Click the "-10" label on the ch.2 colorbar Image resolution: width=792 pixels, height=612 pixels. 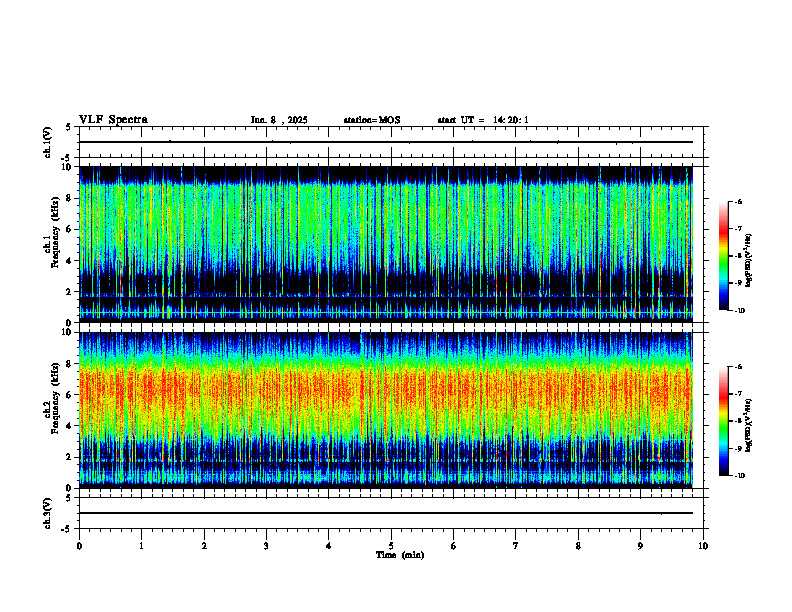[x=739, y=476]
